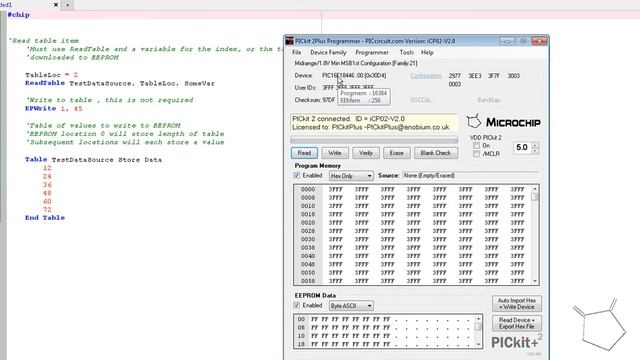Viewport: 640px width, 360px height.
Task: Toggle the VDD On checkbox
Action: click(476, 146)
